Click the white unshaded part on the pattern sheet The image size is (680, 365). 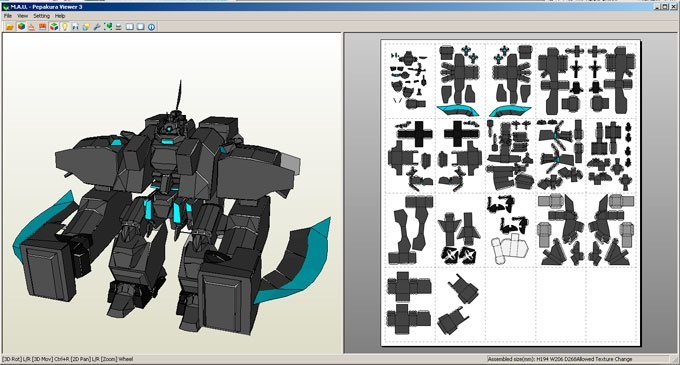point(510,249)
